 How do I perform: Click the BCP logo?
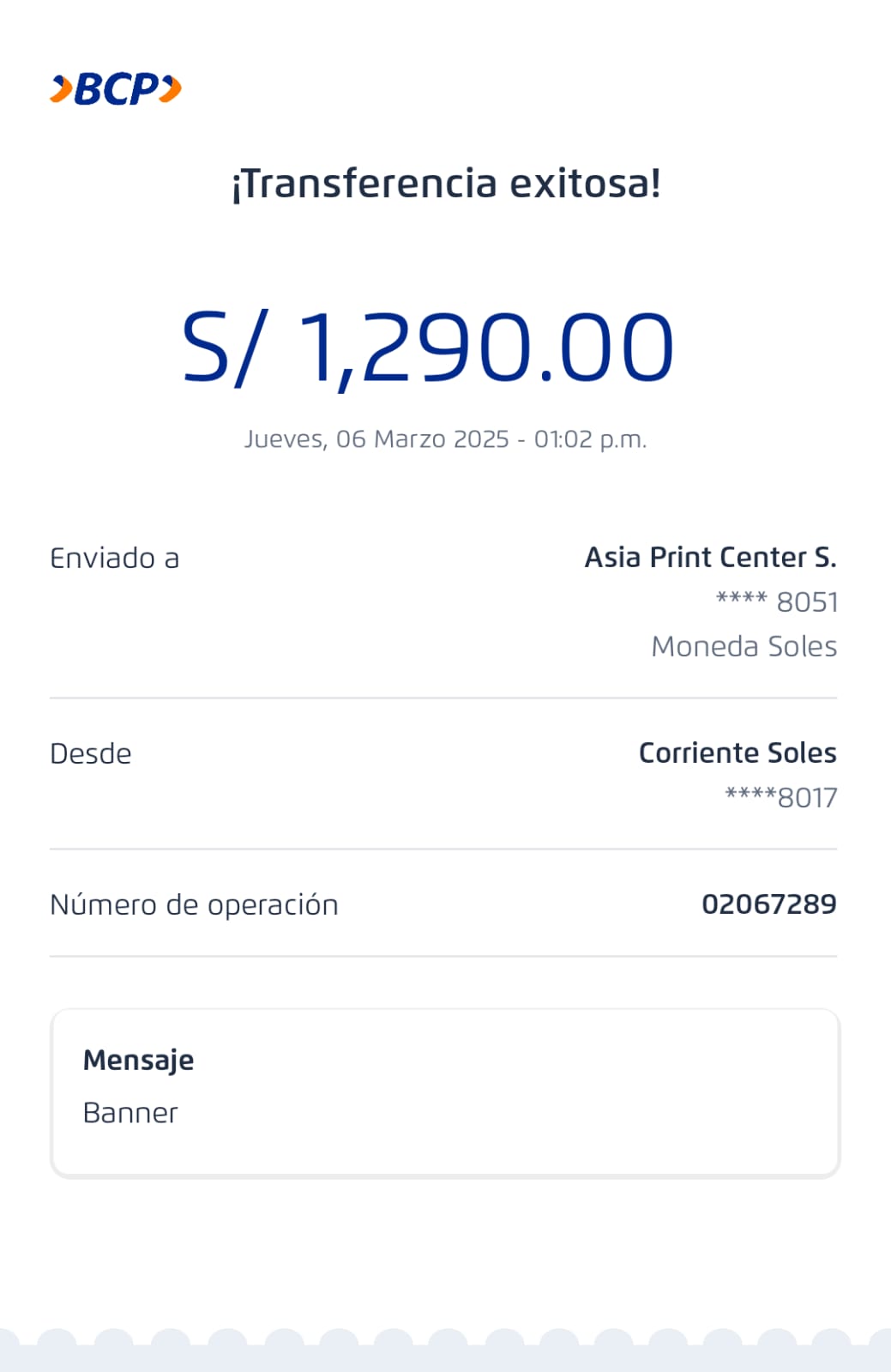[x=116, y=89]
